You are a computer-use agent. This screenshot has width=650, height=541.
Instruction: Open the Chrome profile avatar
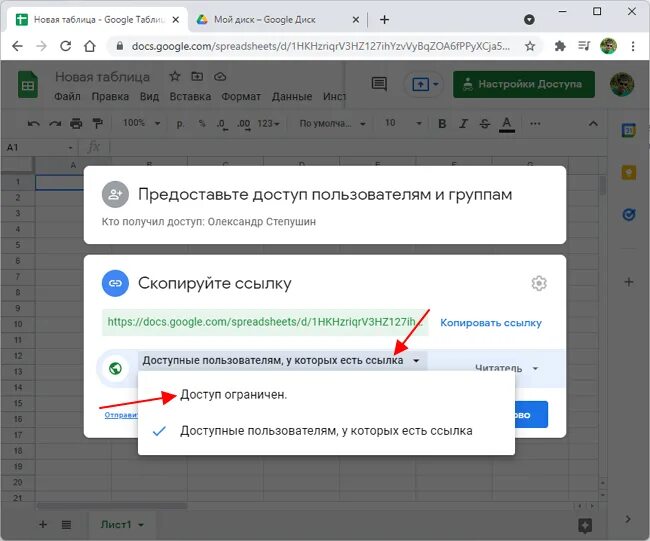[609, 46]
